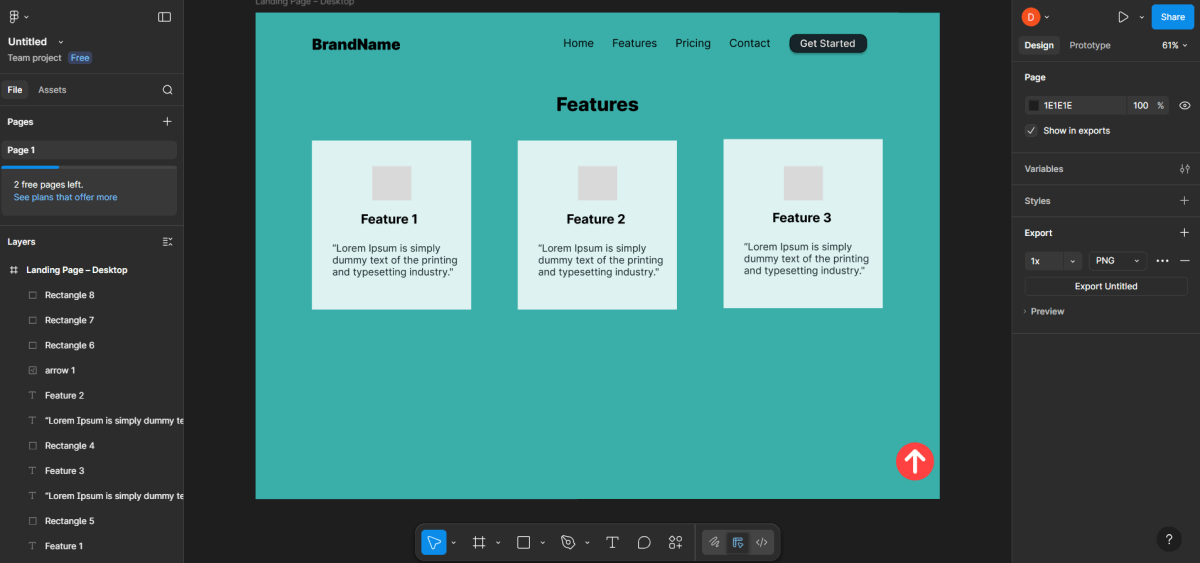1200x563 pixels.
Task: Click the search icon in File panel
Action: click(167, 90)
